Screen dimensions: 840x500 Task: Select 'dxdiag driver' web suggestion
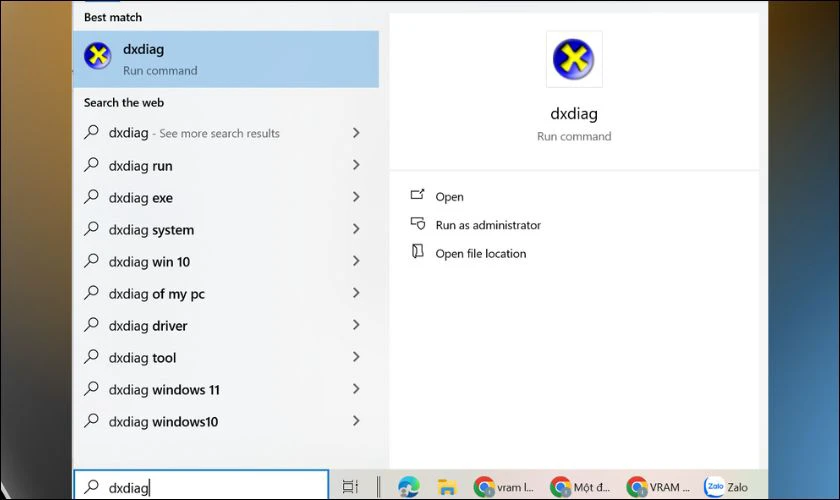tap(148, 326)
